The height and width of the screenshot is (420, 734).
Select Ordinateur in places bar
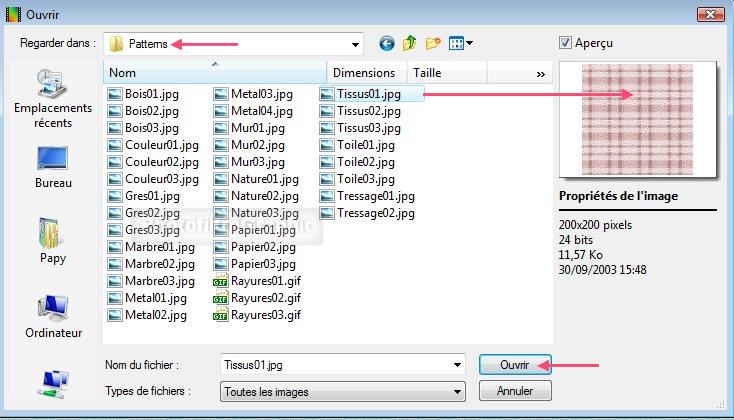coord(52,316)
